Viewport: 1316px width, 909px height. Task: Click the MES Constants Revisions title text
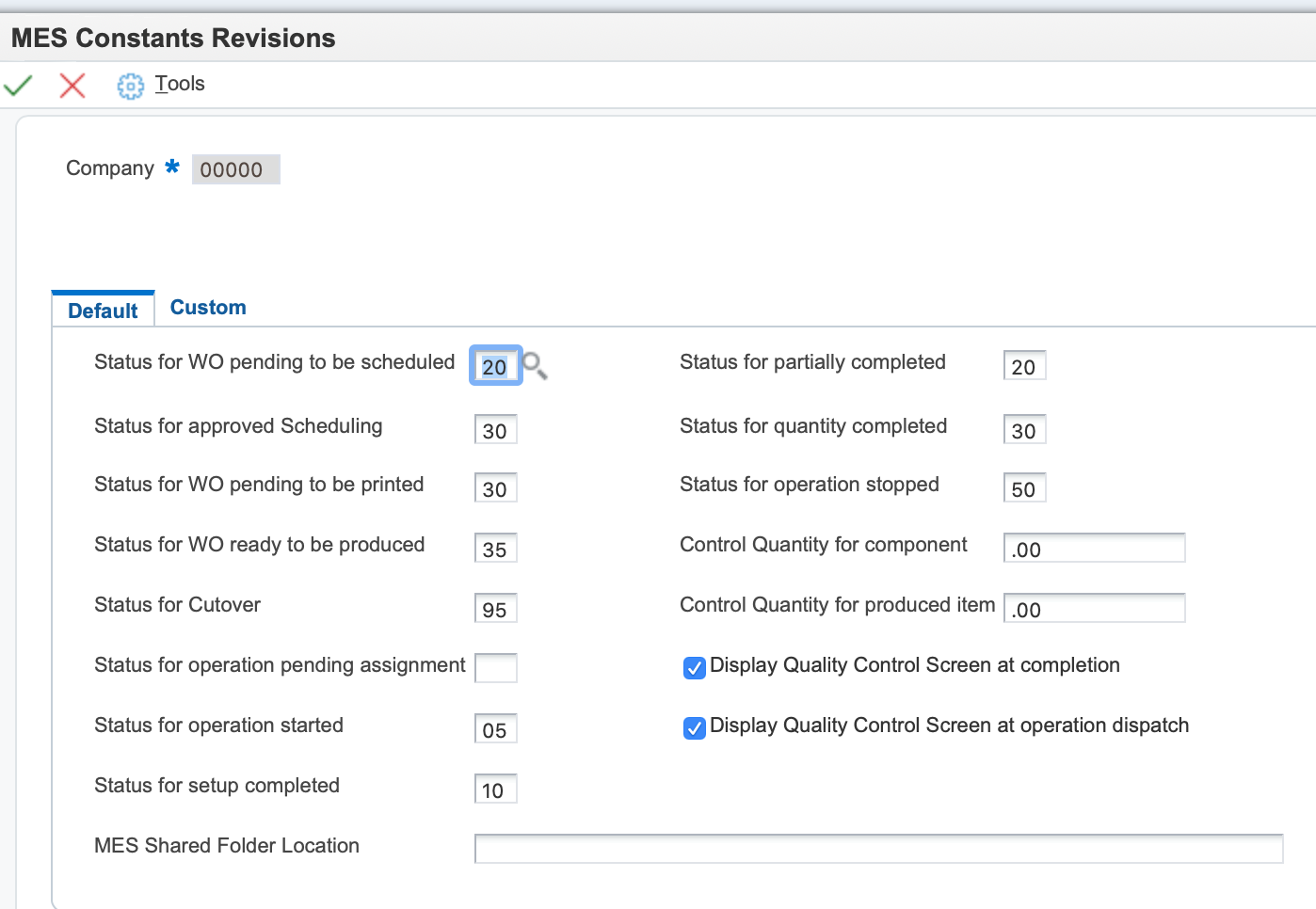click(173, 38)
